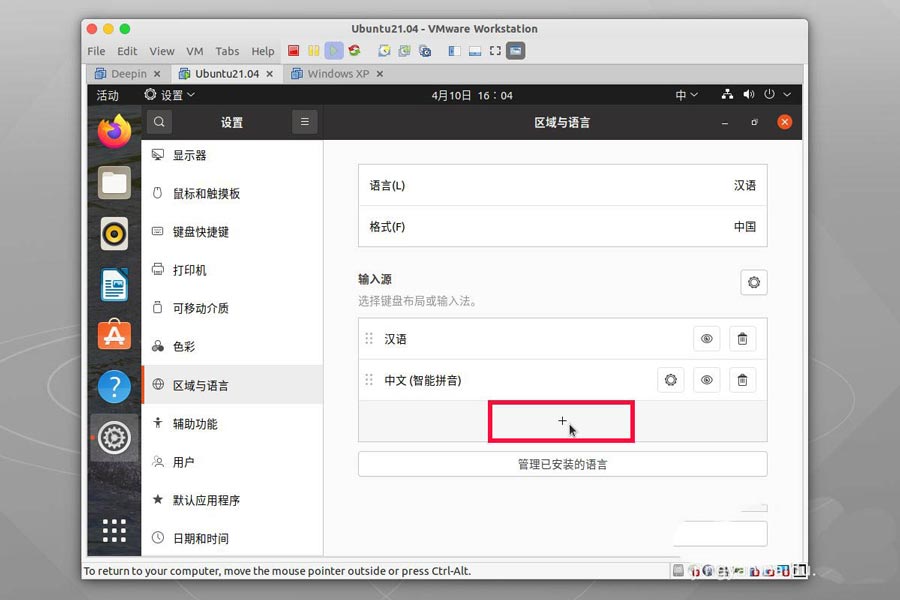Screen dimensions: 900x600
Task: Open Ubuntu Software from the dock
Action: click(114, 333)
